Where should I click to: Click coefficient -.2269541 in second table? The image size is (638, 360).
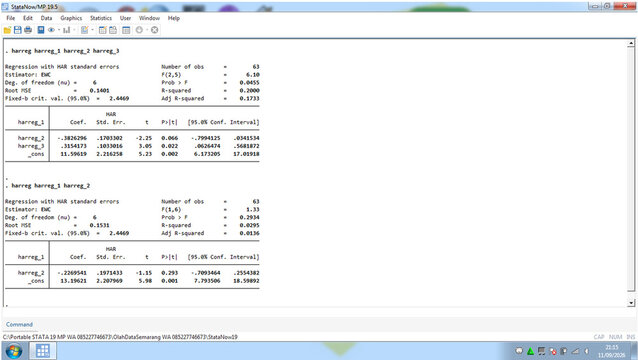click(72, 273)
